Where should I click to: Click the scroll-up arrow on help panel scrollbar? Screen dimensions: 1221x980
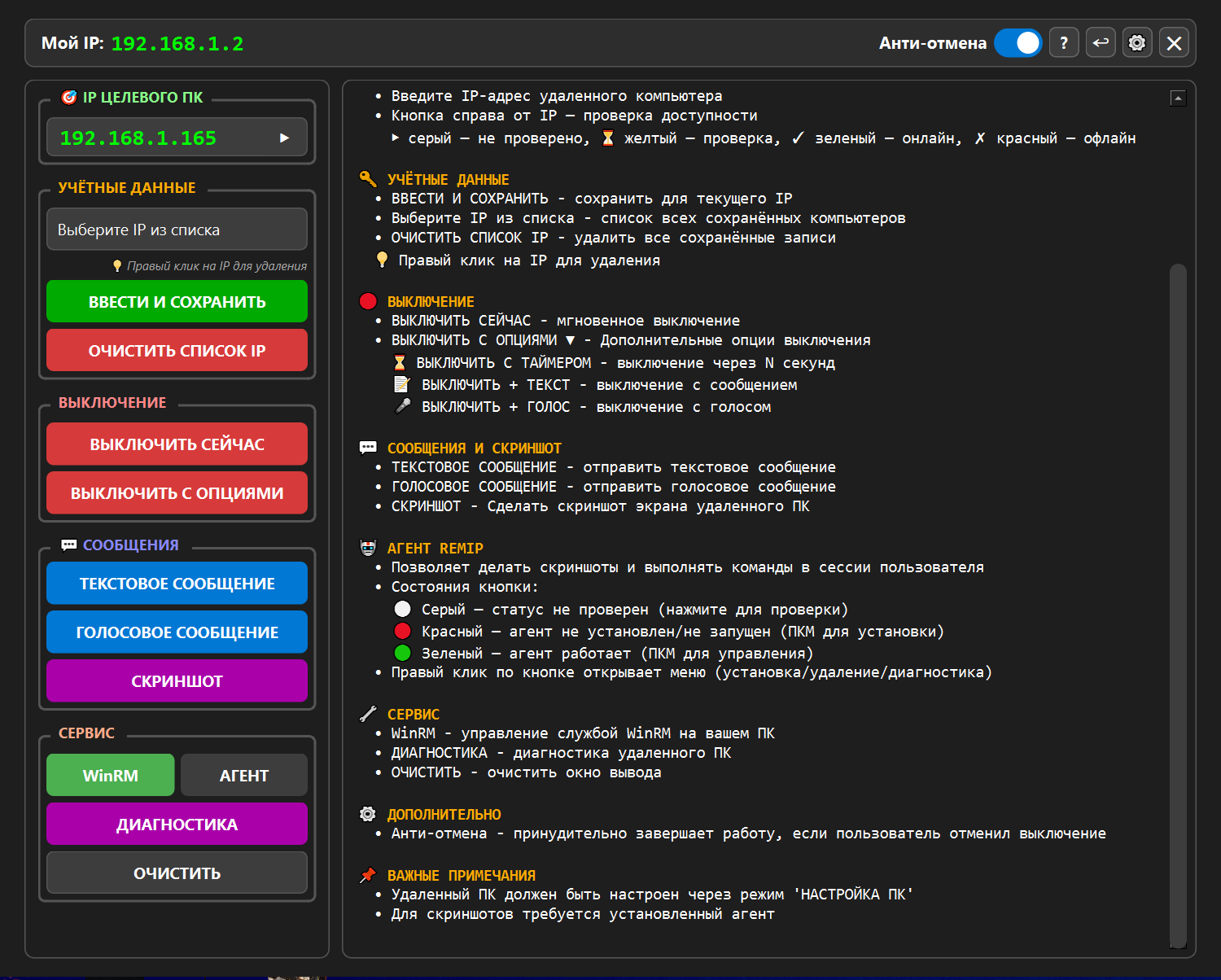1178,97
